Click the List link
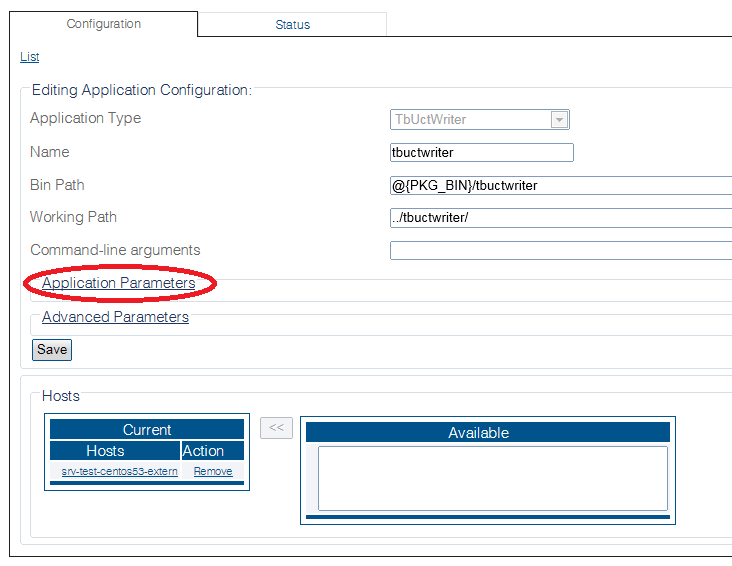This screenshot has width=732, height=566. click(29, 57)
